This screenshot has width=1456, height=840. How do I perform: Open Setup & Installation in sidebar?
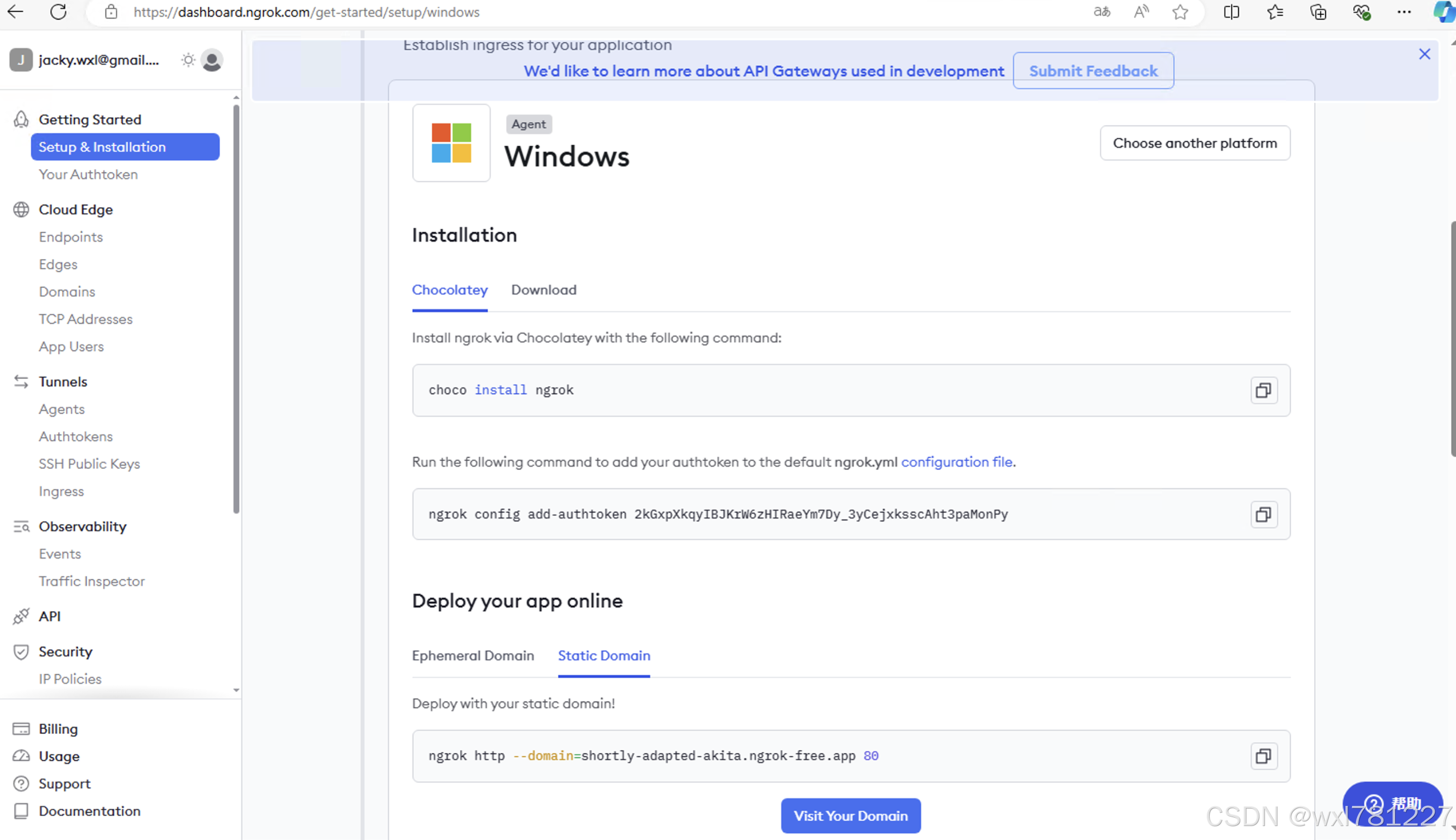coord(125,146)
